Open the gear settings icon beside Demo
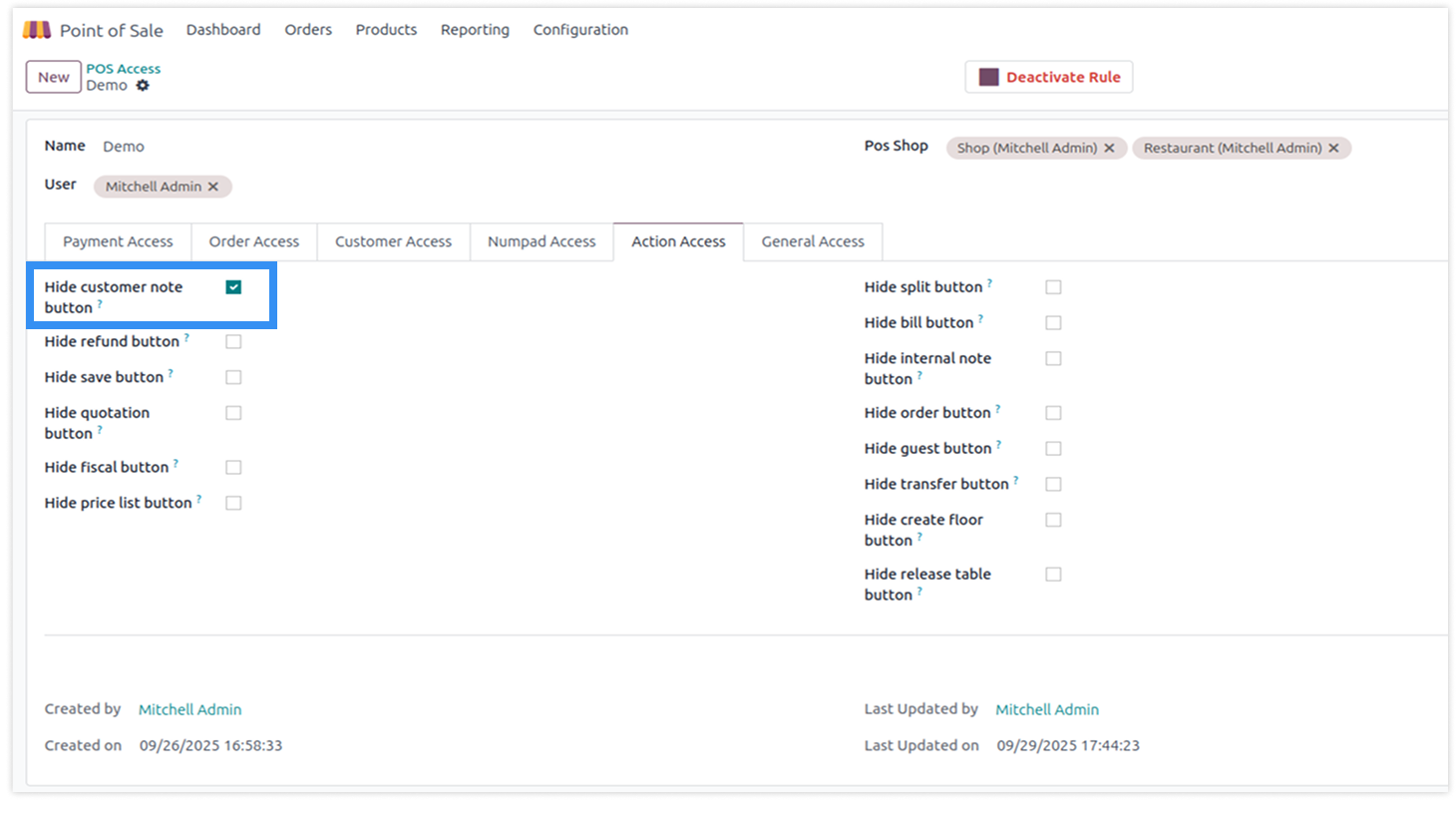The height and width of the screenshot is (822, 1456). [143, 86]
